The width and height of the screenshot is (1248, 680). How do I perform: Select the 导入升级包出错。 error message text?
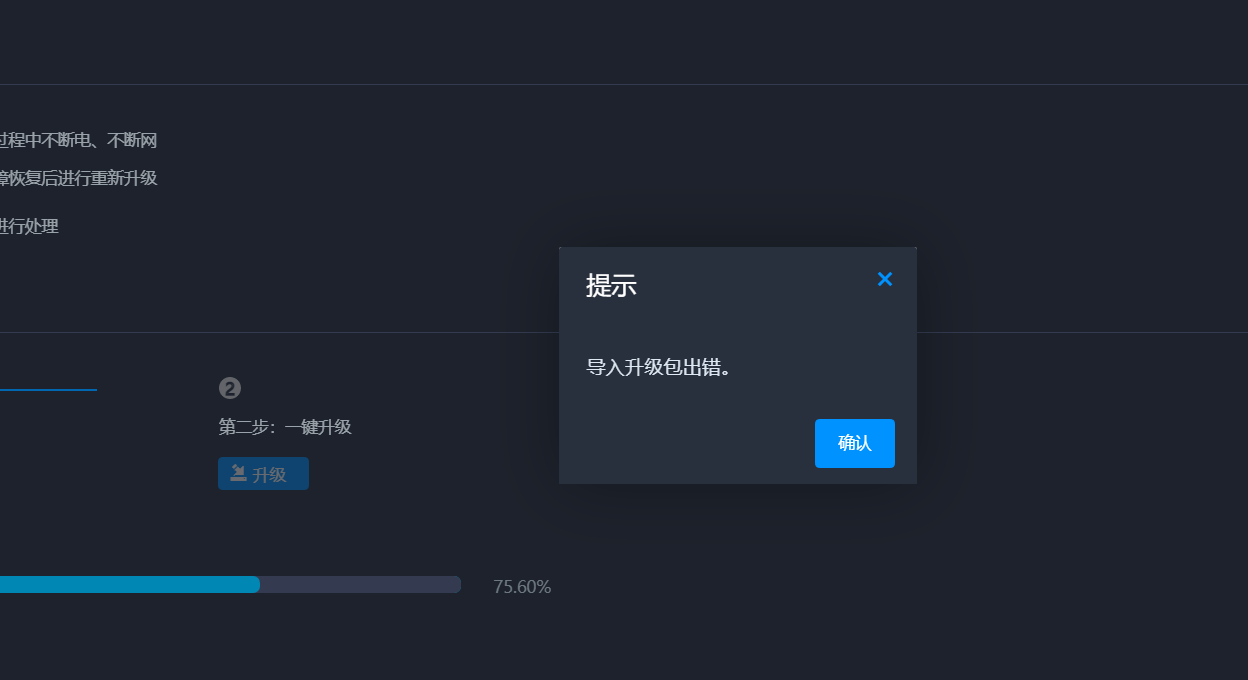(x=658, y=367)
